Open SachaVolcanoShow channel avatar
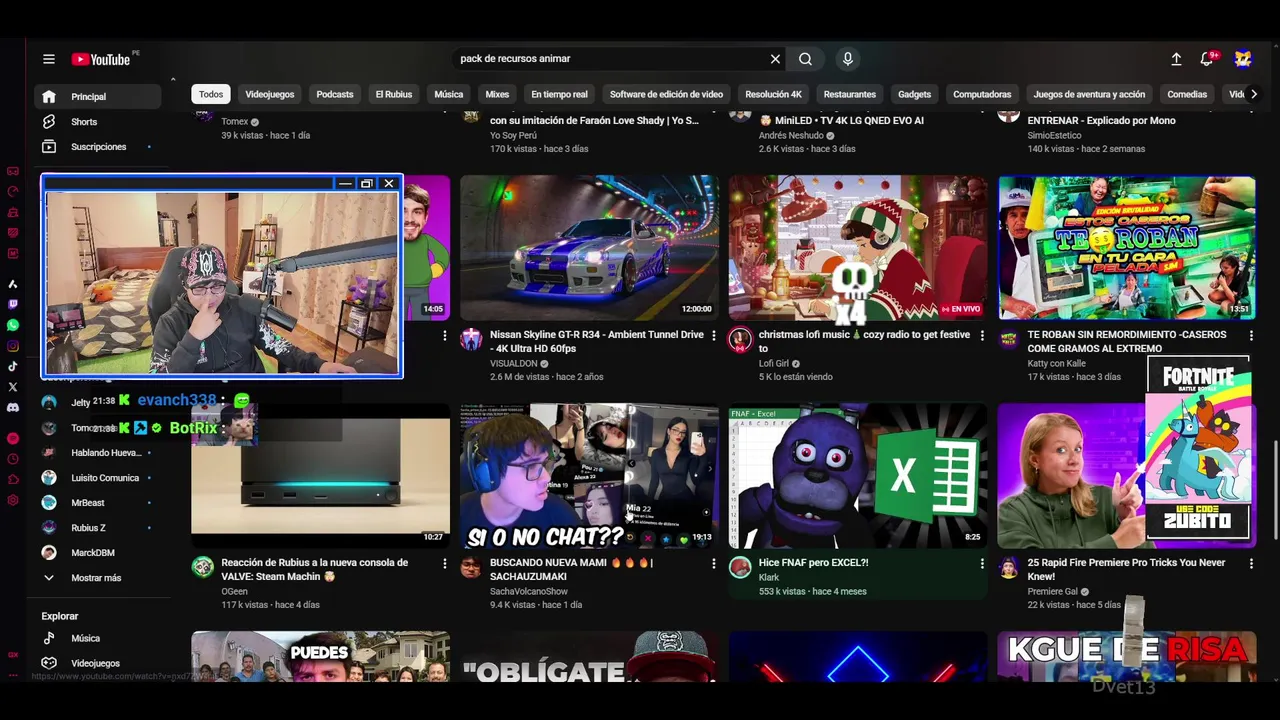 [471, 567]
